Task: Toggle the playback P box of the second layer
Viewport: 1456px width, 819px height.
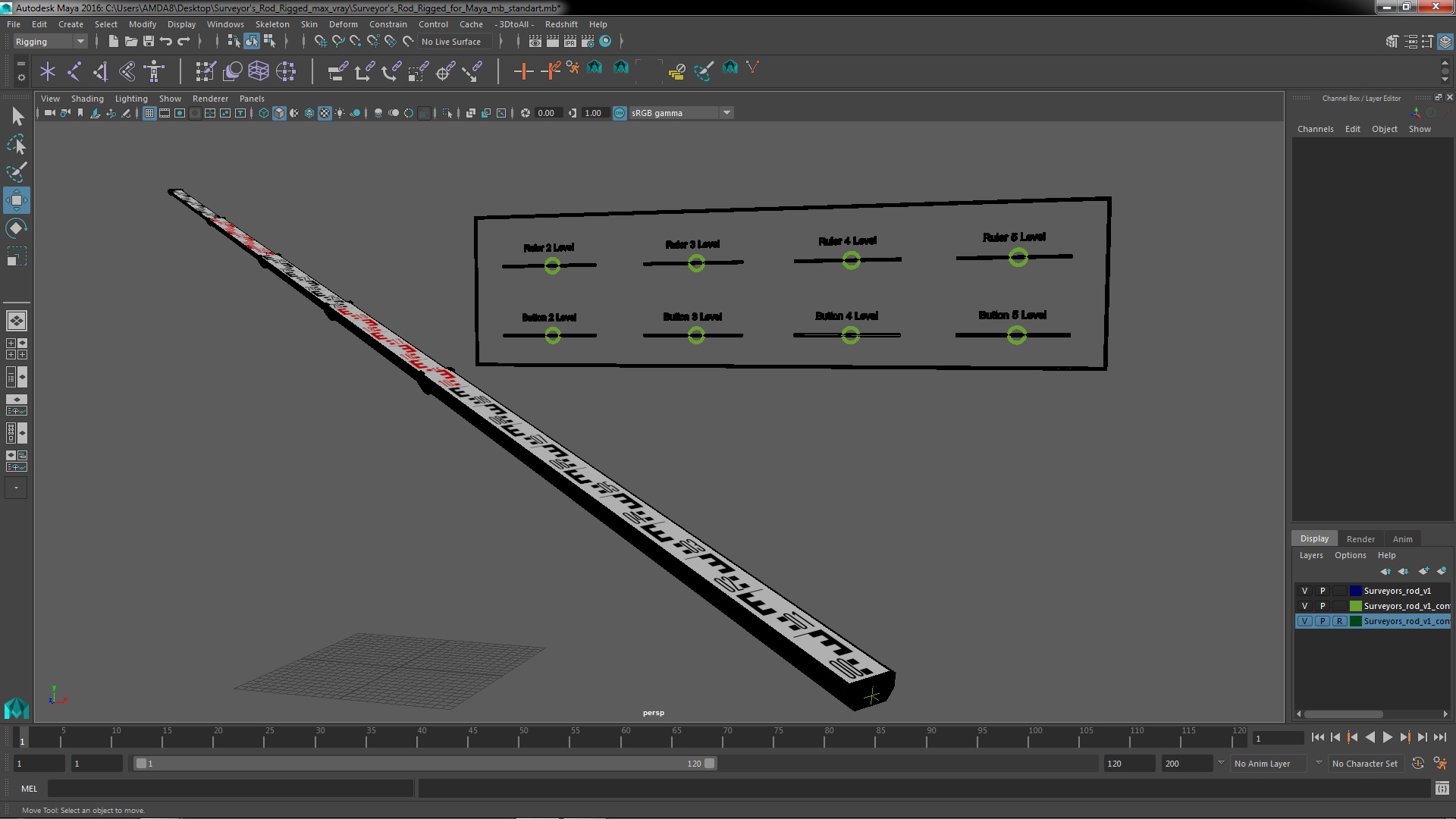Action: click(1323, 606)
